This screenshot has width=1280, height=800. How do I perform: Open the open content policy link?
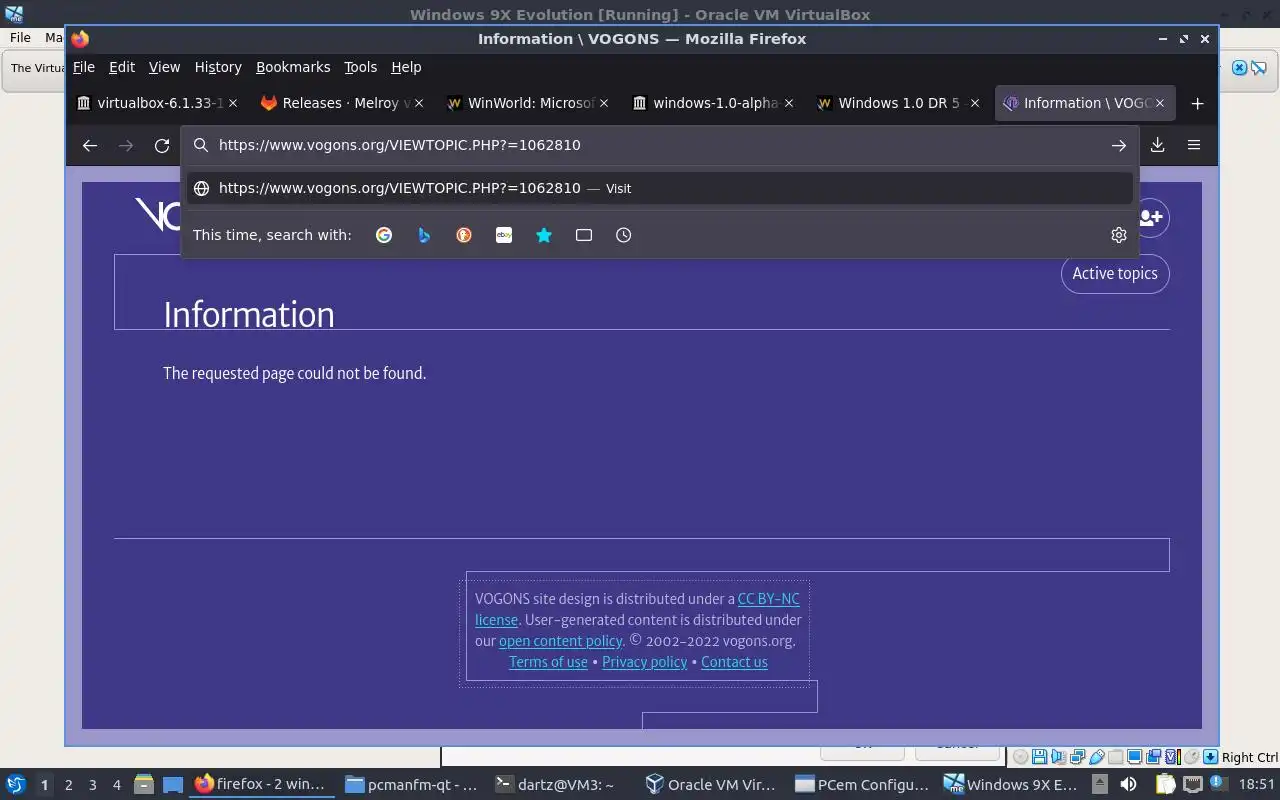click(560, 641)
